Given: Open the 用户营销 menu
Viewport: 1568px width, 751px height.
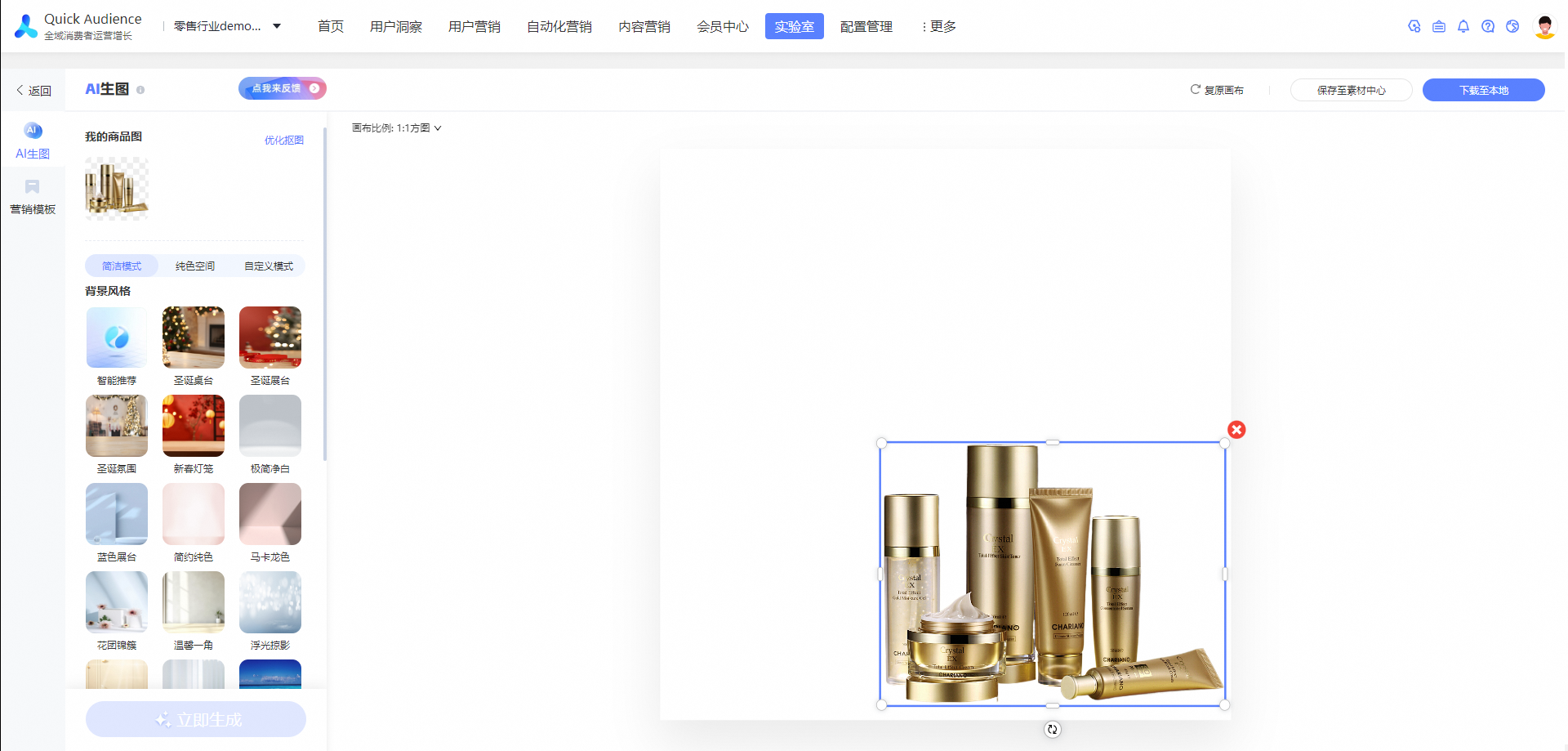Looking at the screenshot, I should tap(474, 25).
